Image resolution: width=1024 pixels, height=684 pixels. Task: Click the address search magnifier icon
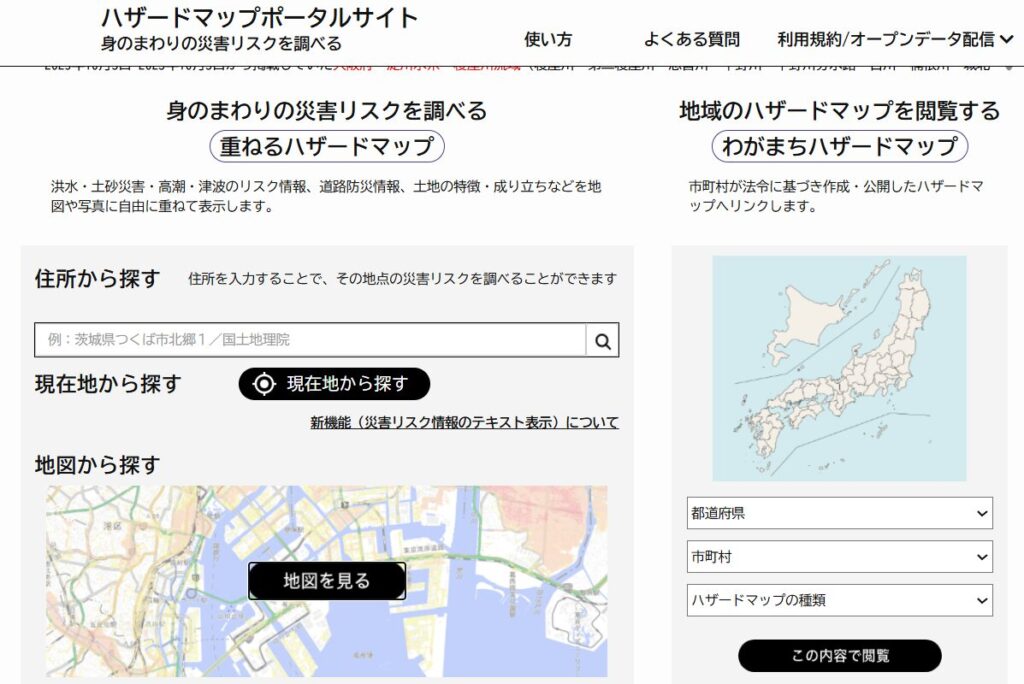[x=602, y=340]
